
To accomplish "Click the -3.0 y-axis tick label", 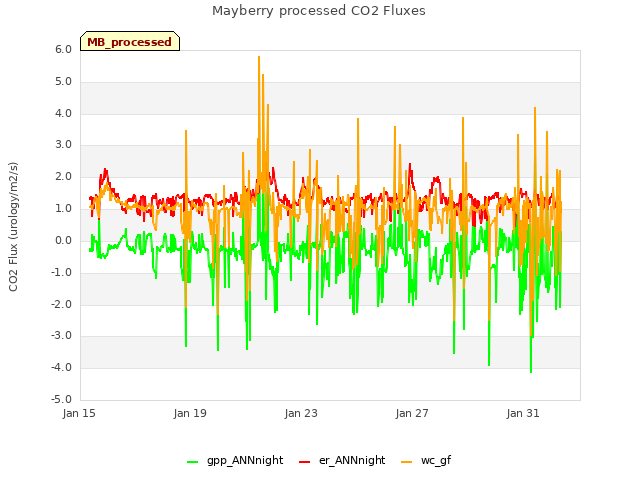I will [62, 336].
